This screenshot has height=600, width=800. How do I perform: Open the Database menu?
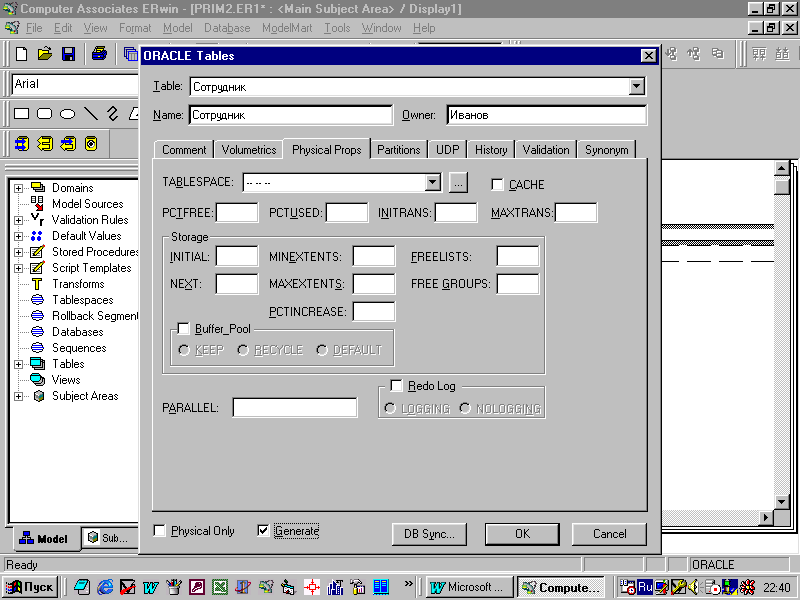[227, 28]
